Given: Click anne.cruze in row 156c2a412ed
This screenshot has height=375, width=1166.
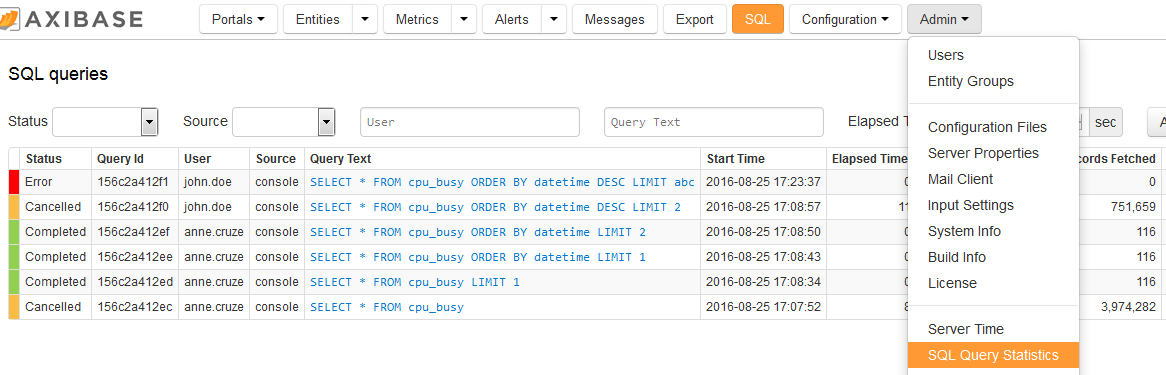Looking at the screenshot, I should pyautogui.click(x=213, y=282).
